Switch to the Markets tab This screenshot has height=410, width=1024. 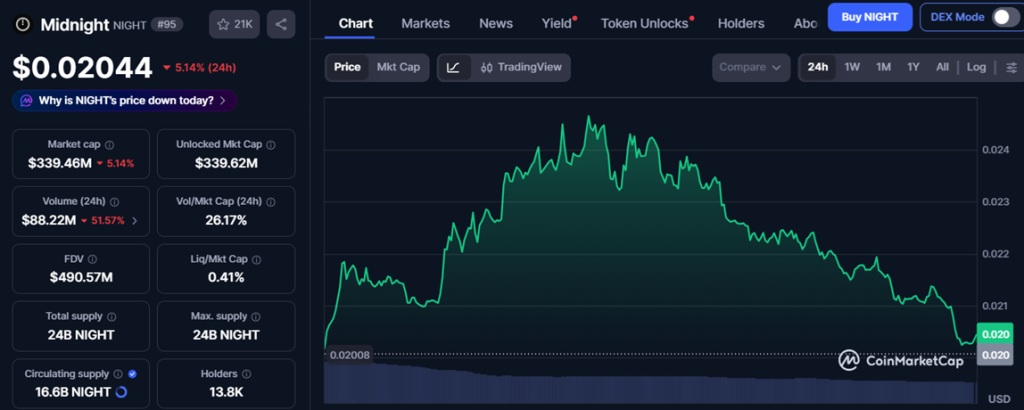(425, 24)
